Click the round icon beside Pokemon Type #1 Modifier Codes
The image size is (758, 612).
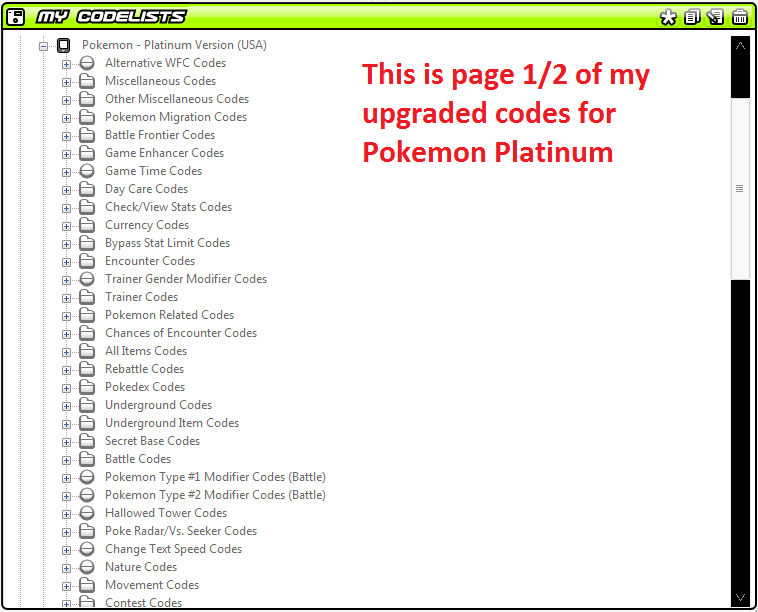pos(87,477)
